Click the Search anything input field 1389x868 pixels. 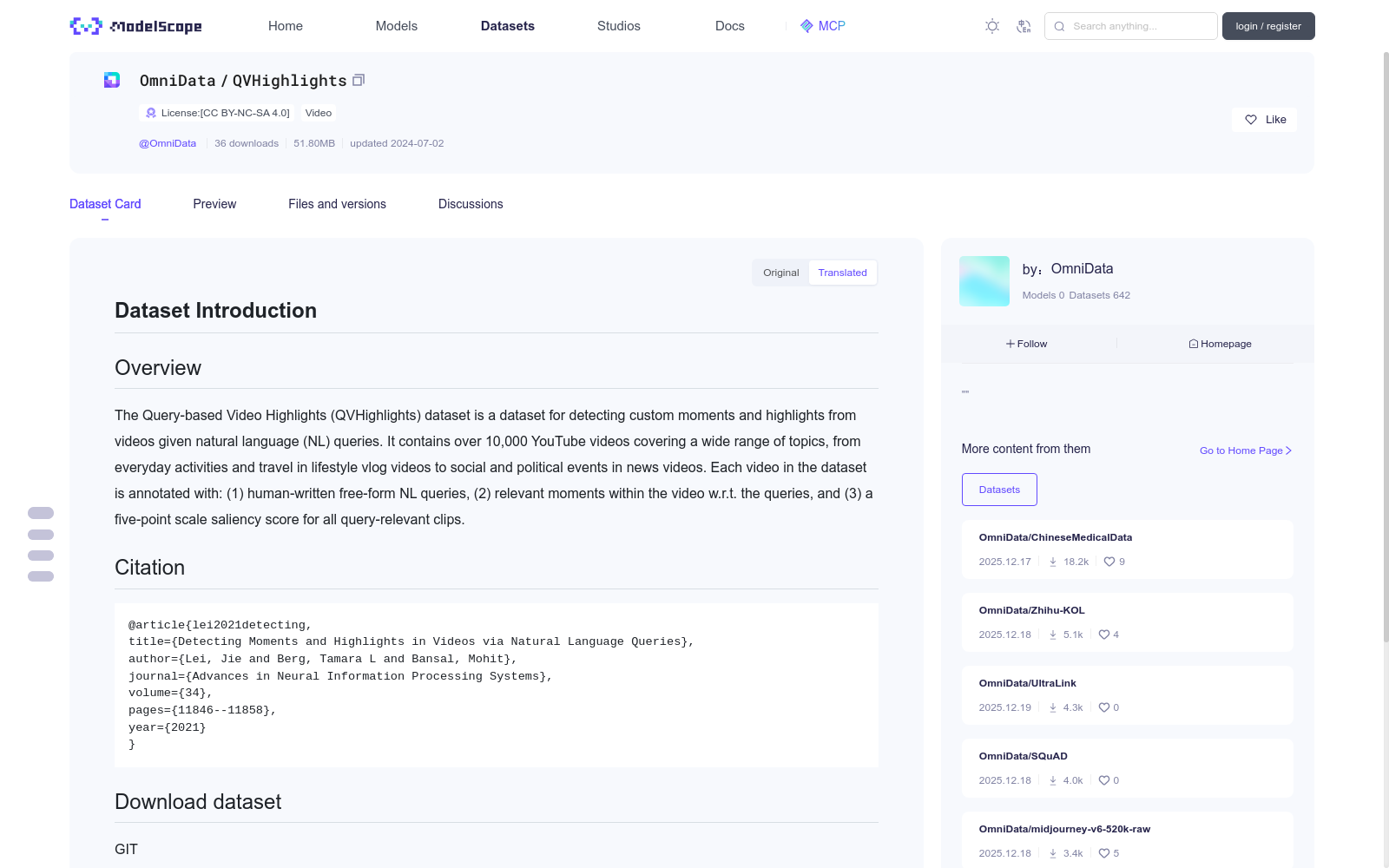coord(1131,26)
